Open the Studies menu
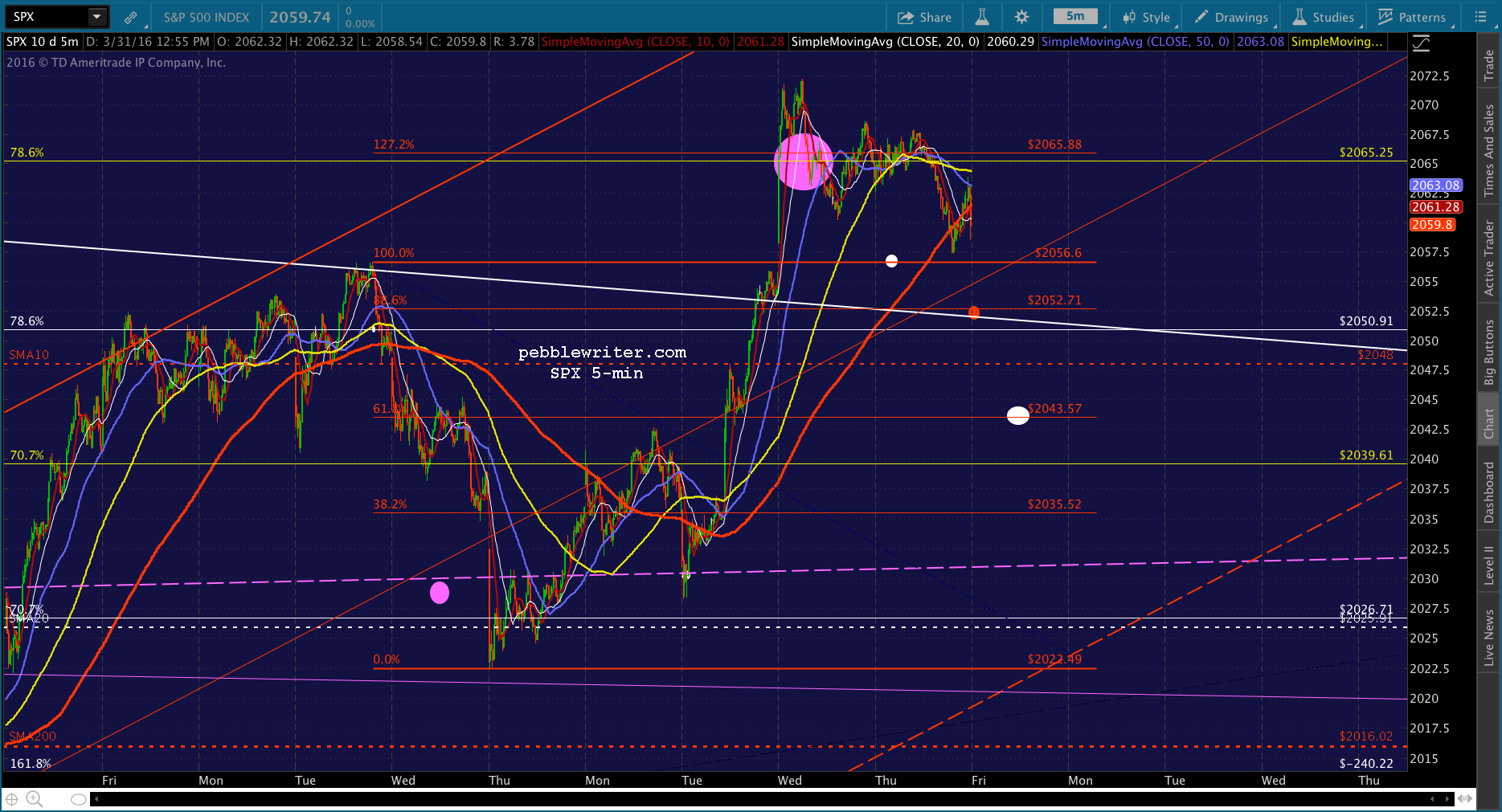The width and height of the screenshot is (1502, 812). tap(1324, 17)
